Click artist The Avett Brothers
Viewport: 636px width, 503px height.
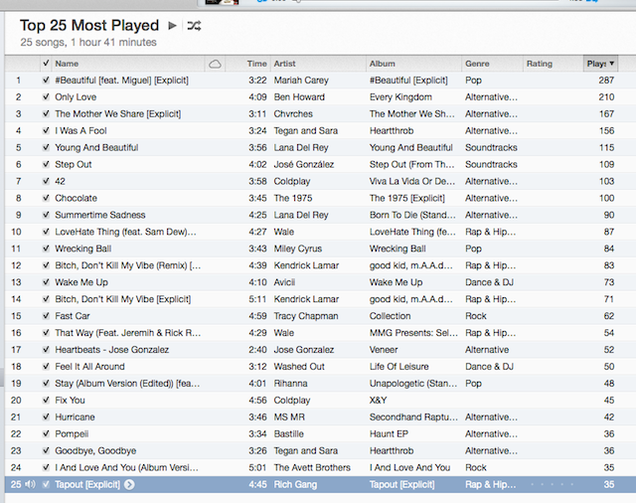point(312,467)
